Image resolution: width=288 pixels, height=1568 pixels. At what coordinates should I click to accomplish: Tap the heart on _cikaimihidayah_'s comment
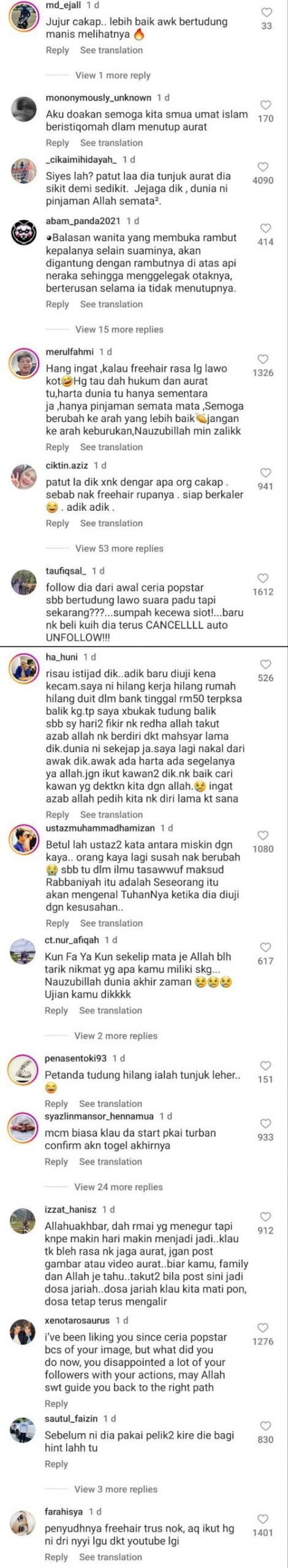coord(263,167)
